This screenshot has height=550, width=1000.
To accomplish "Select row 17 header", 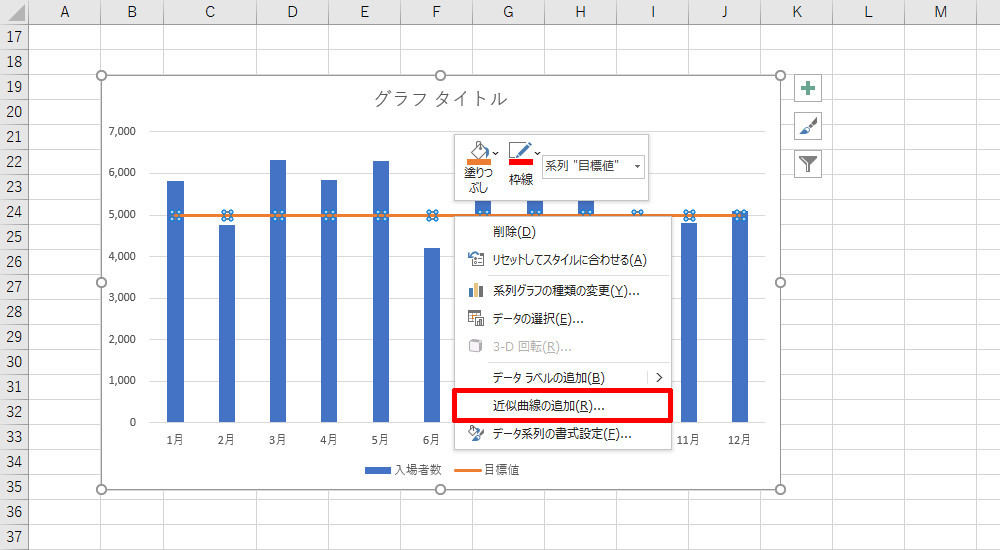I will [x=14, y=37].
